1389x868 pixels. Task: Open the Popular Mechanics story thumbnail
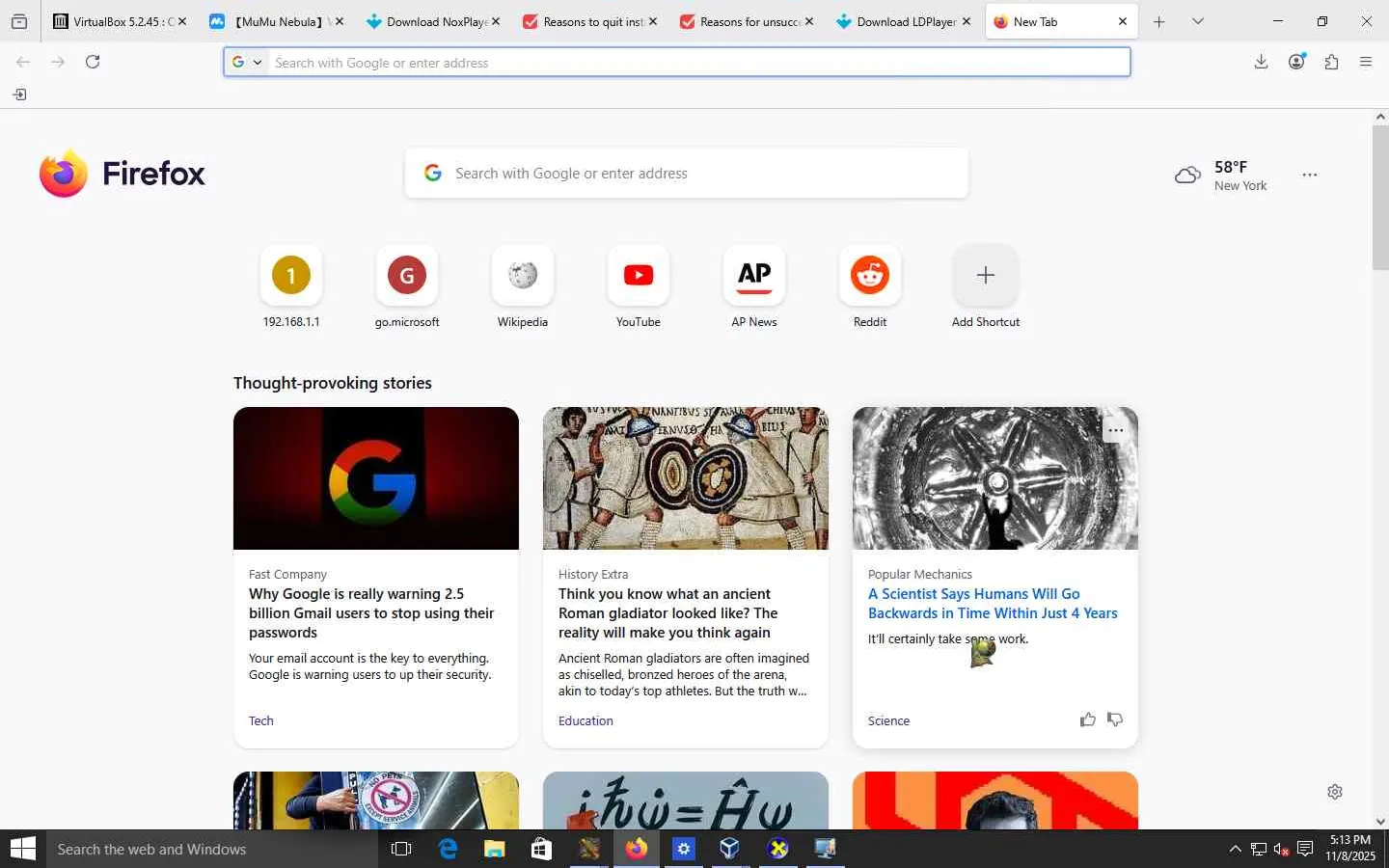point(995,478)
